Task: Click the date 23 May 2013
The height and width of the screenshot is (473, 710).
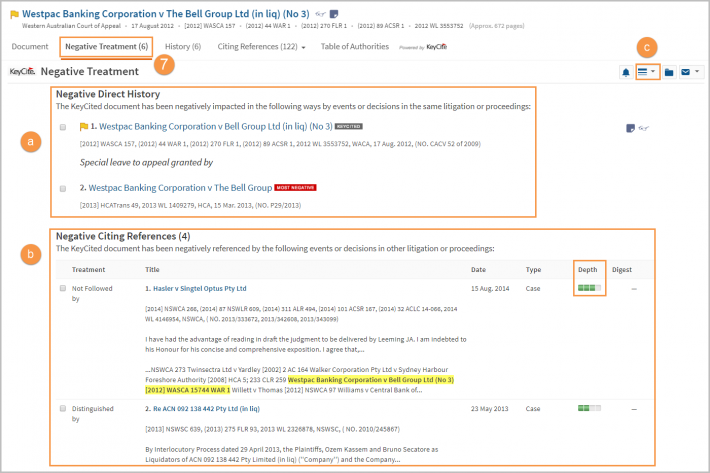Action: pos(489,409)
